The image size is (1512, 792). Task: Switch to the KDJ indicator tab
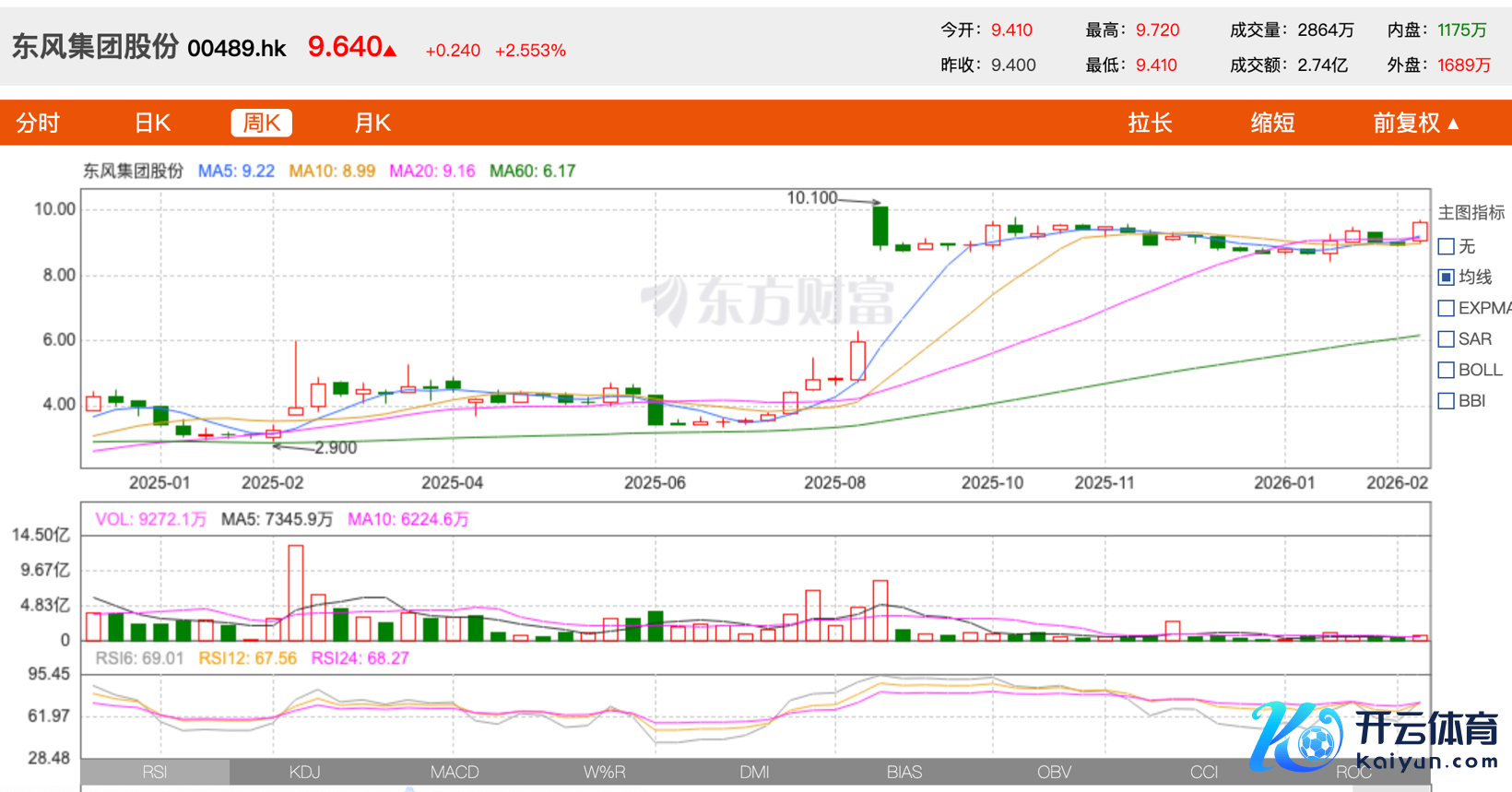tap(304, 772)
